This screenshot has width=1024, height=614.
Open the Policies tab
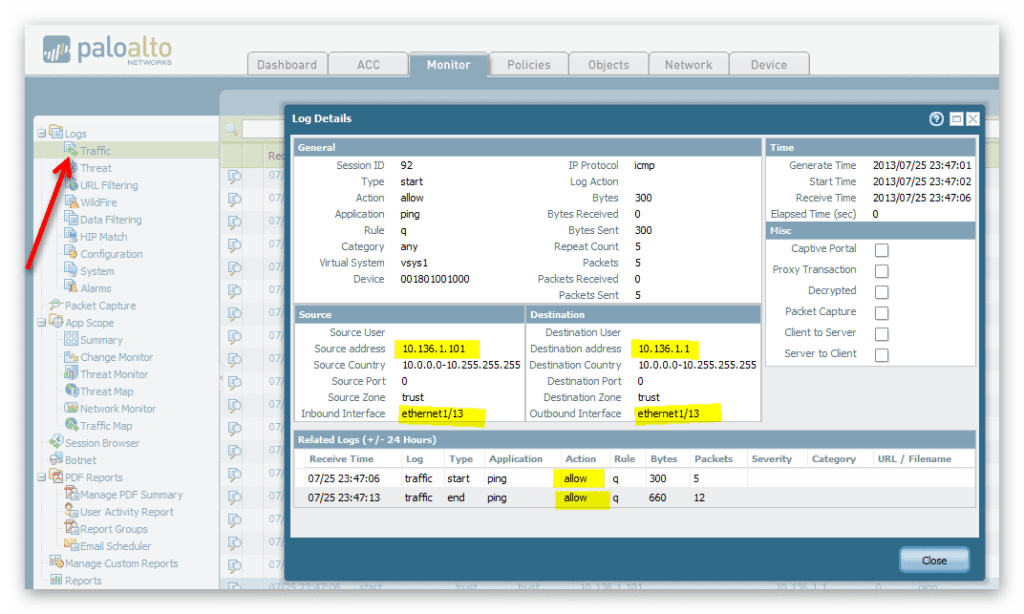coord(528,65)
